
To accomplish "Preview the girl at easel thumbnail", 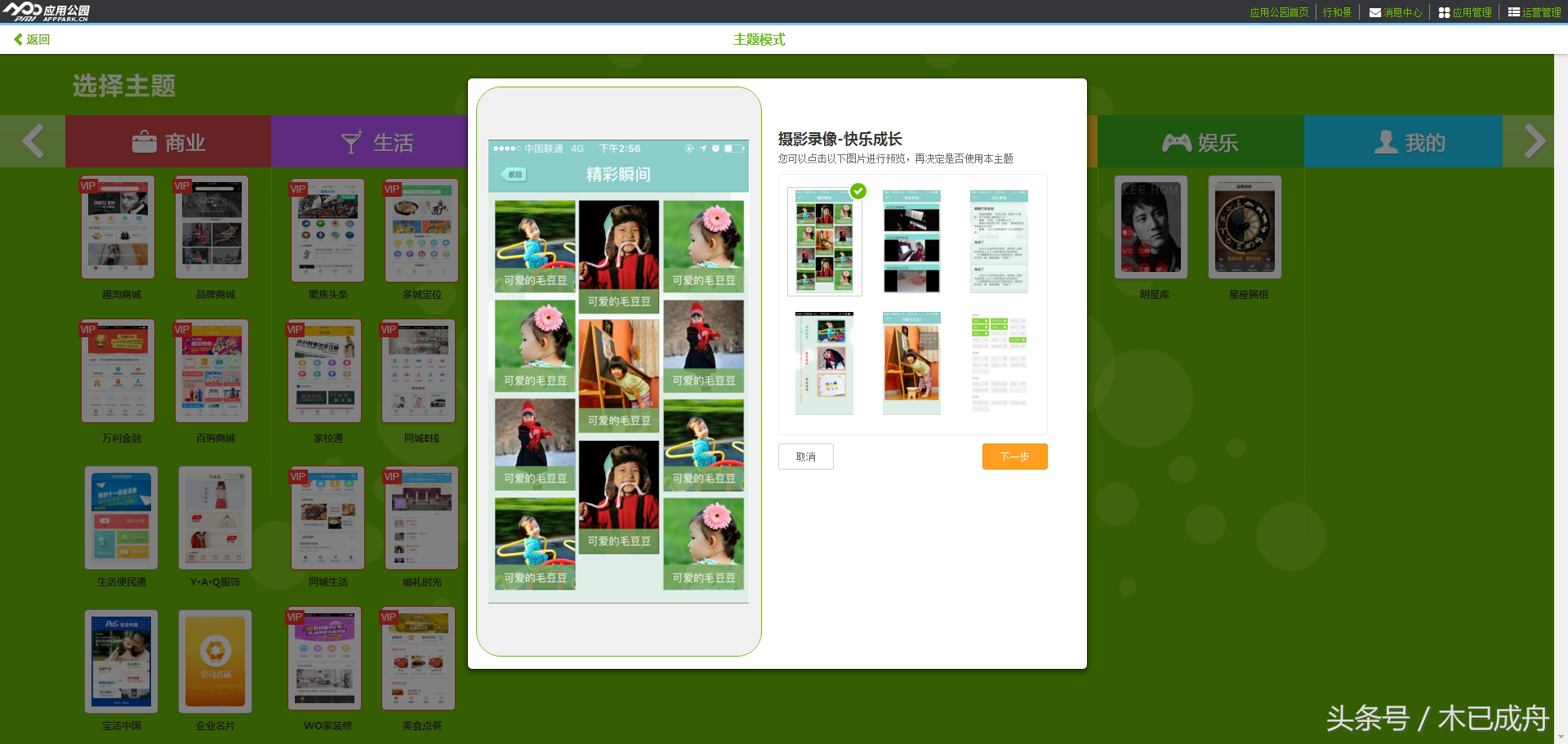I will click(x=911, y=363).
